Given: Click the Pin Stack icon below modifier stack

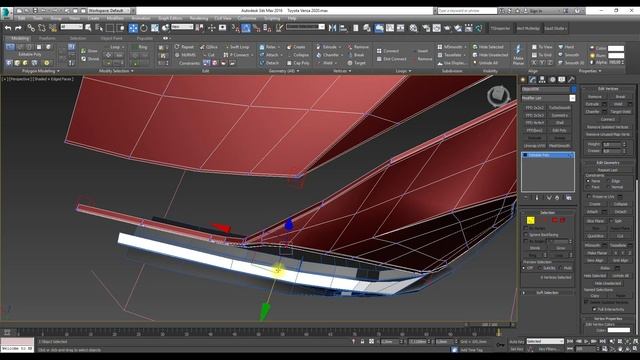Looking at the screenshot, I should 526,198.
